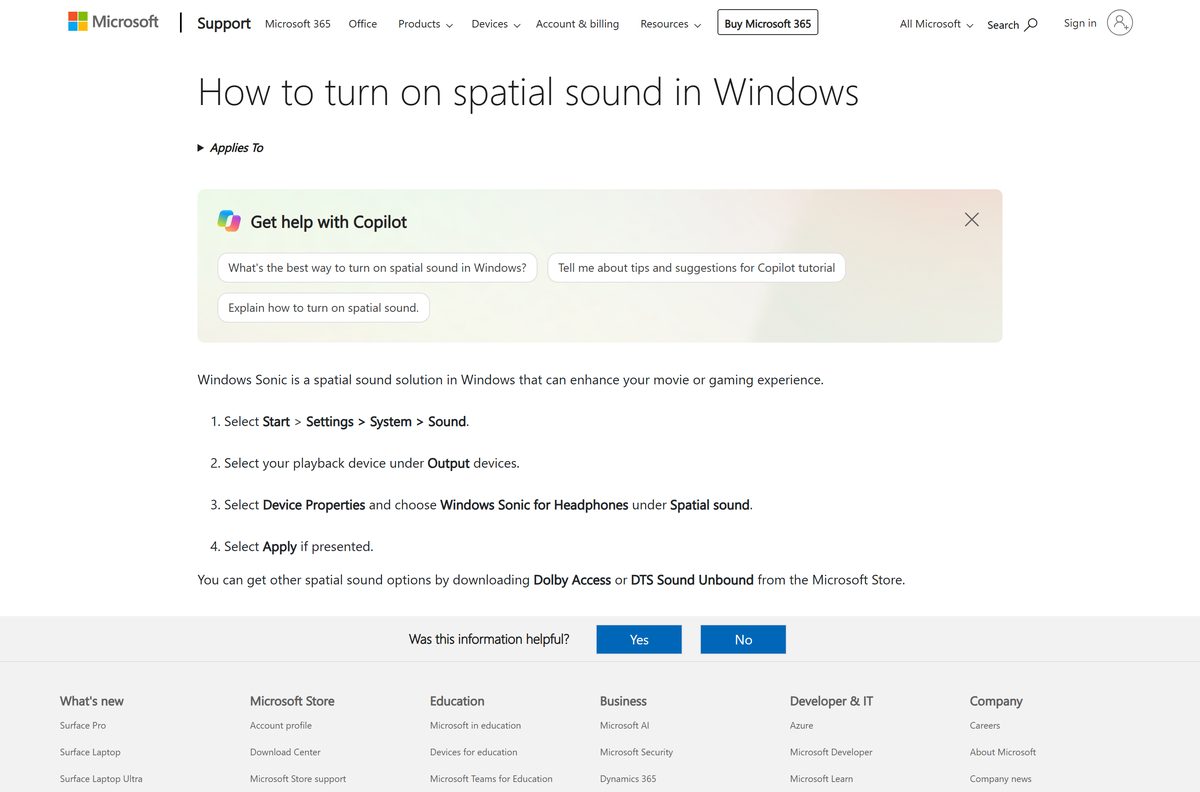Click the 'Developer & IT' footer heading
This screenshot has width=1200, height=792.
[831, 701]
